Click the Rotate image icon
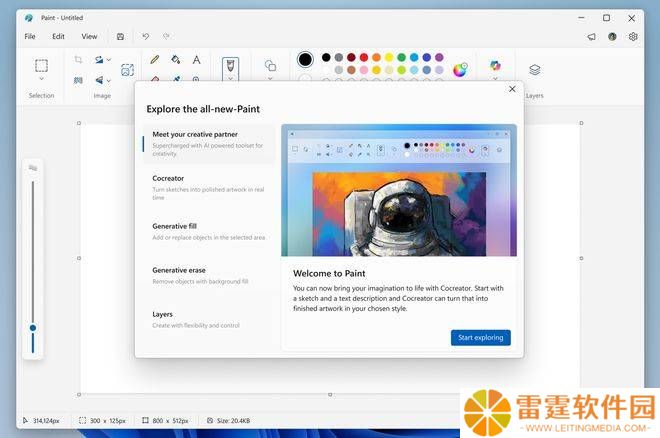The image size is (660, 438). click(99, 60)
